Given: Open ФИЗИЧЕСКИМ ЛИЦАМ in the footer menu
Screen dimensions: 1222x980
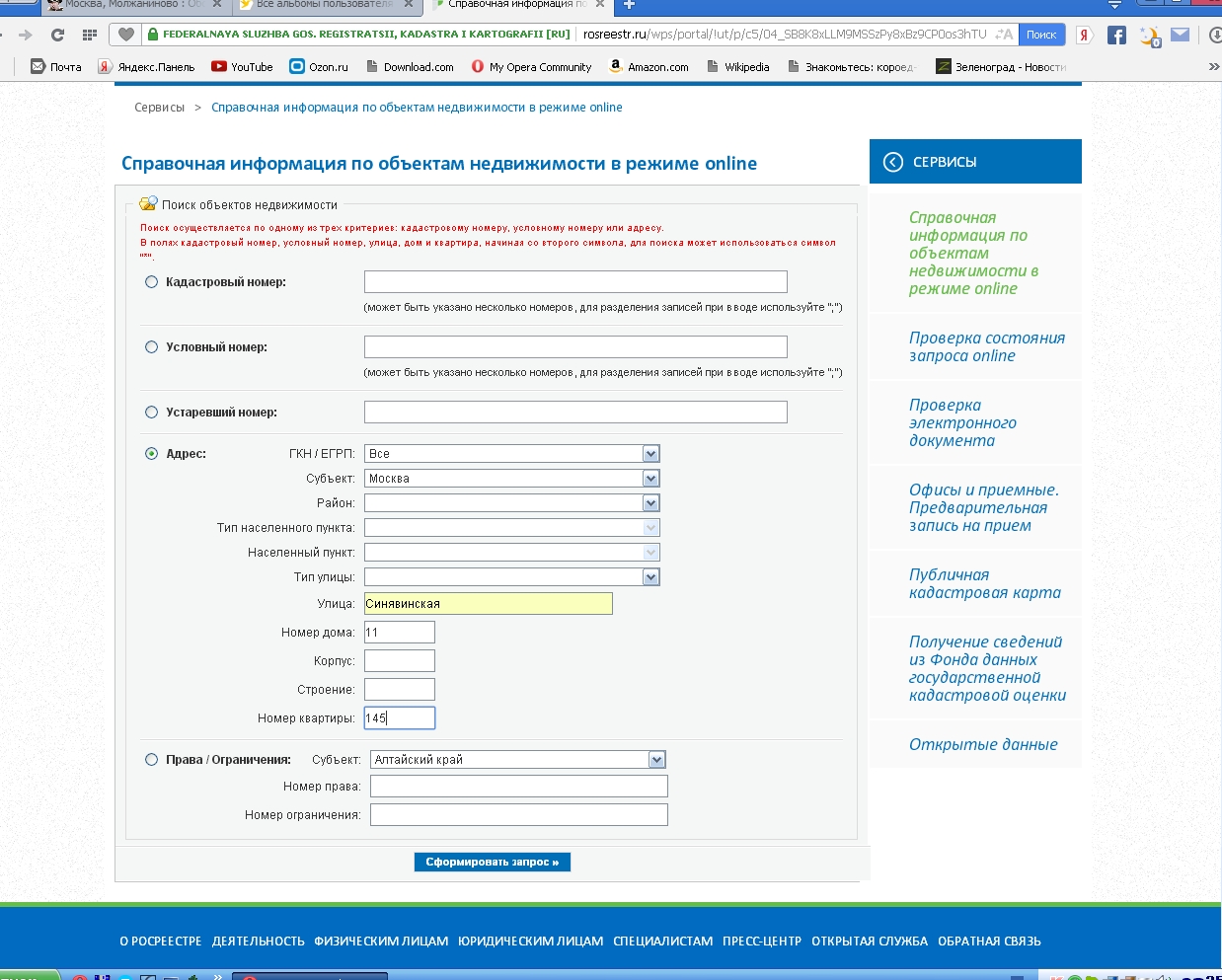Looking at the screenshot, I should (381, 942).
